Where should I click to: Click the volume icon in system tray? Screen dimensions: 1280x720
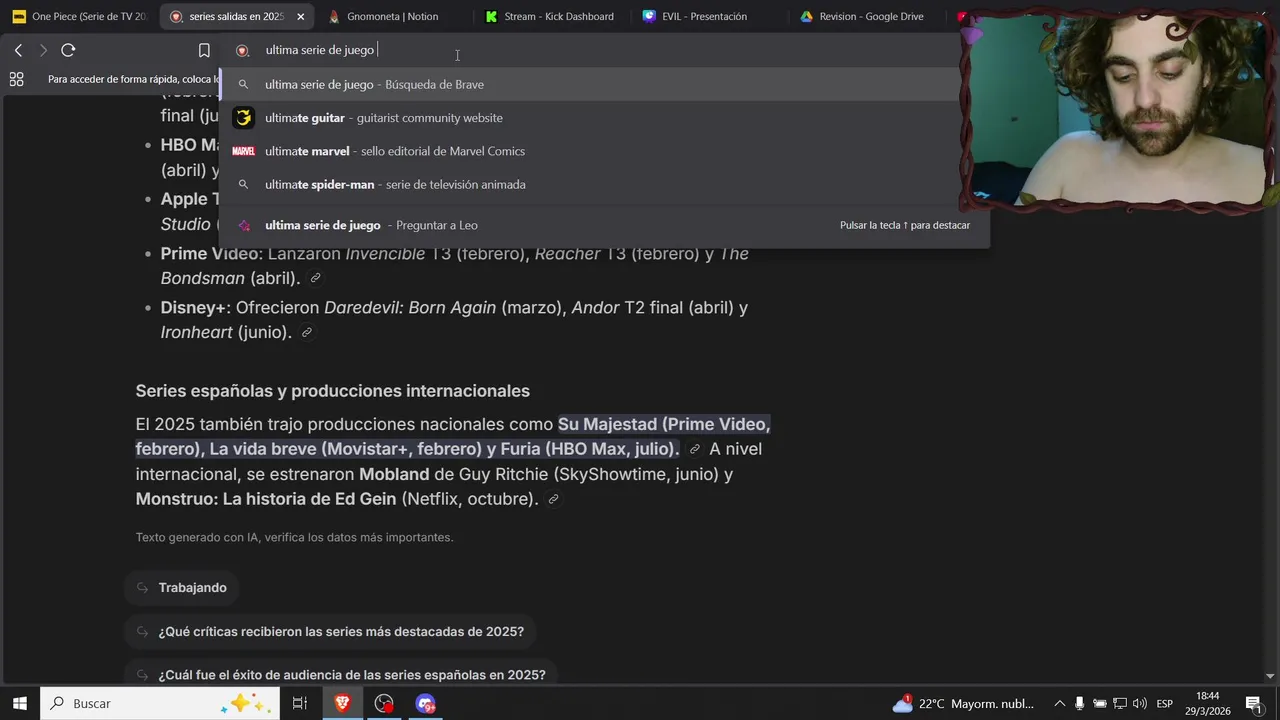point(1141,703)
